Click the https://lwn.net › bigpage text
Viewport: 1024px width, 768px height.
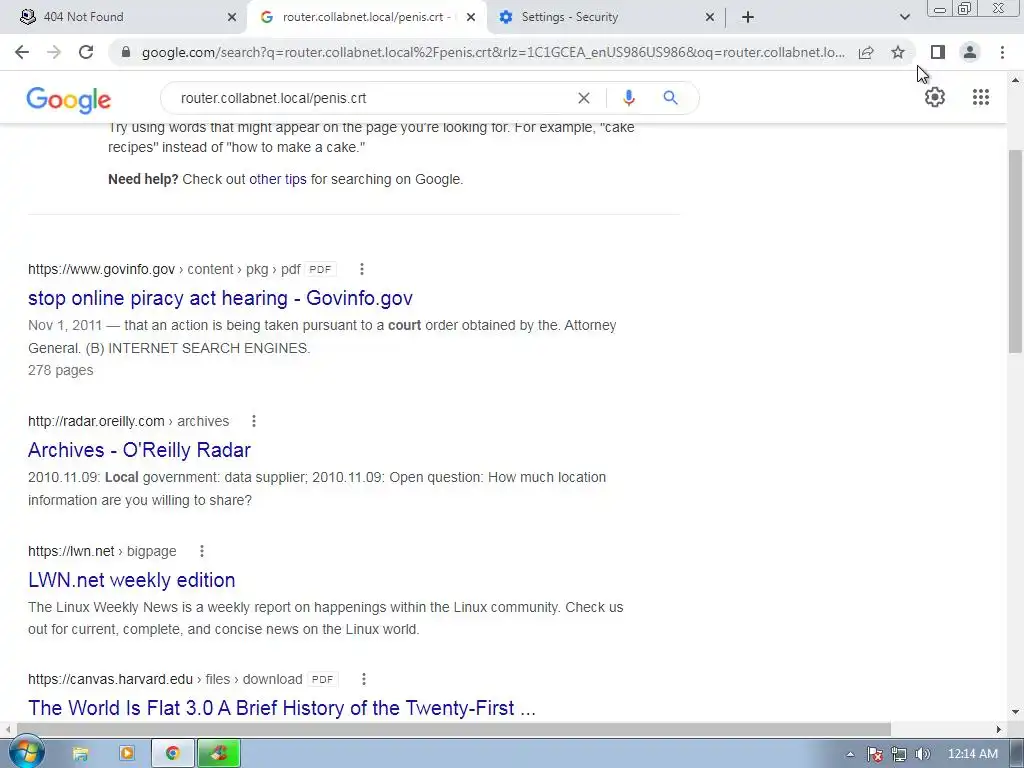[102, 551]
